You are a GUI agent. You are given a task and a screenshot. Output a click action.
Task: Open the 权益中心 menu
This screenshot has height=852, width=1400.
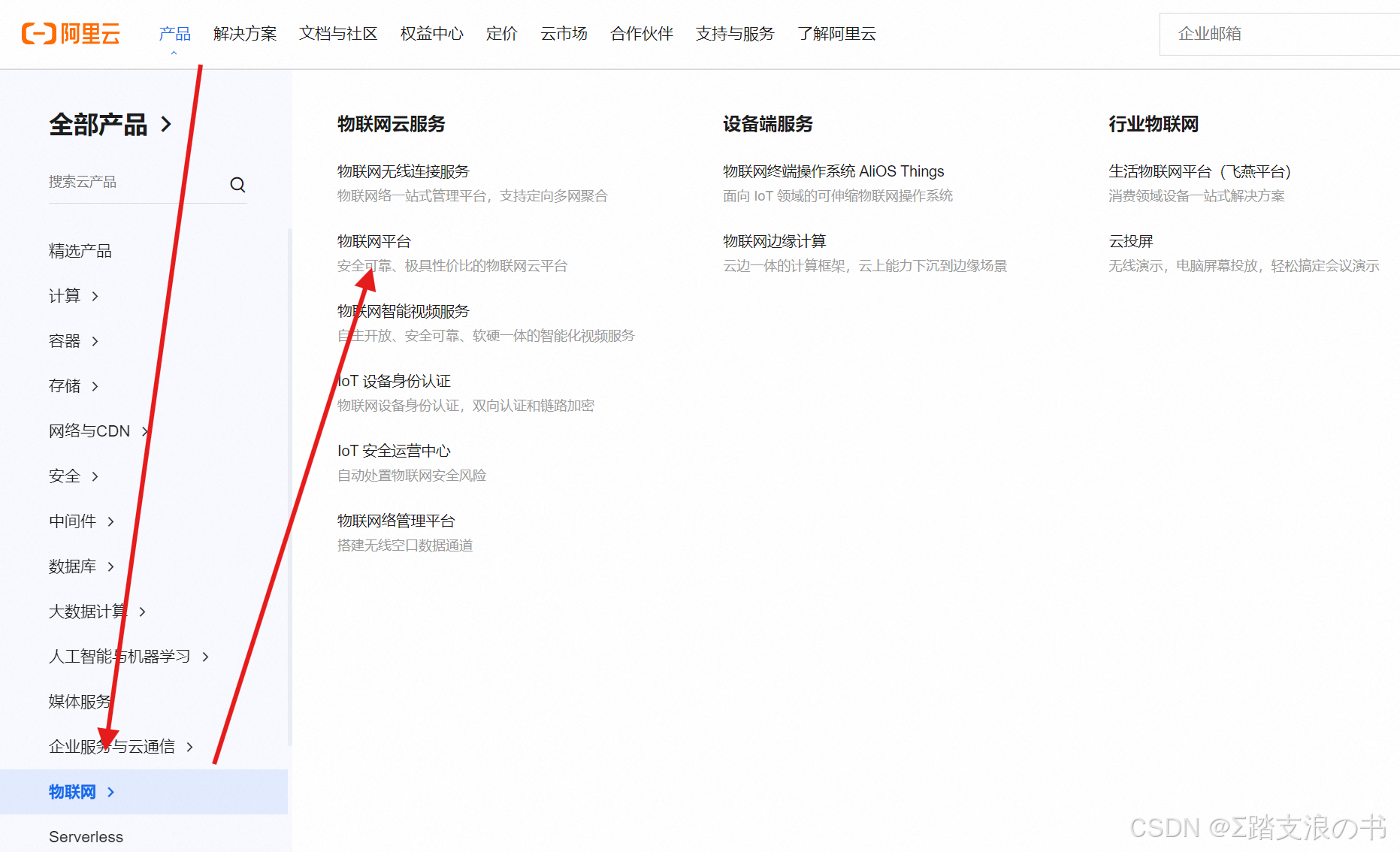point(432,34)
